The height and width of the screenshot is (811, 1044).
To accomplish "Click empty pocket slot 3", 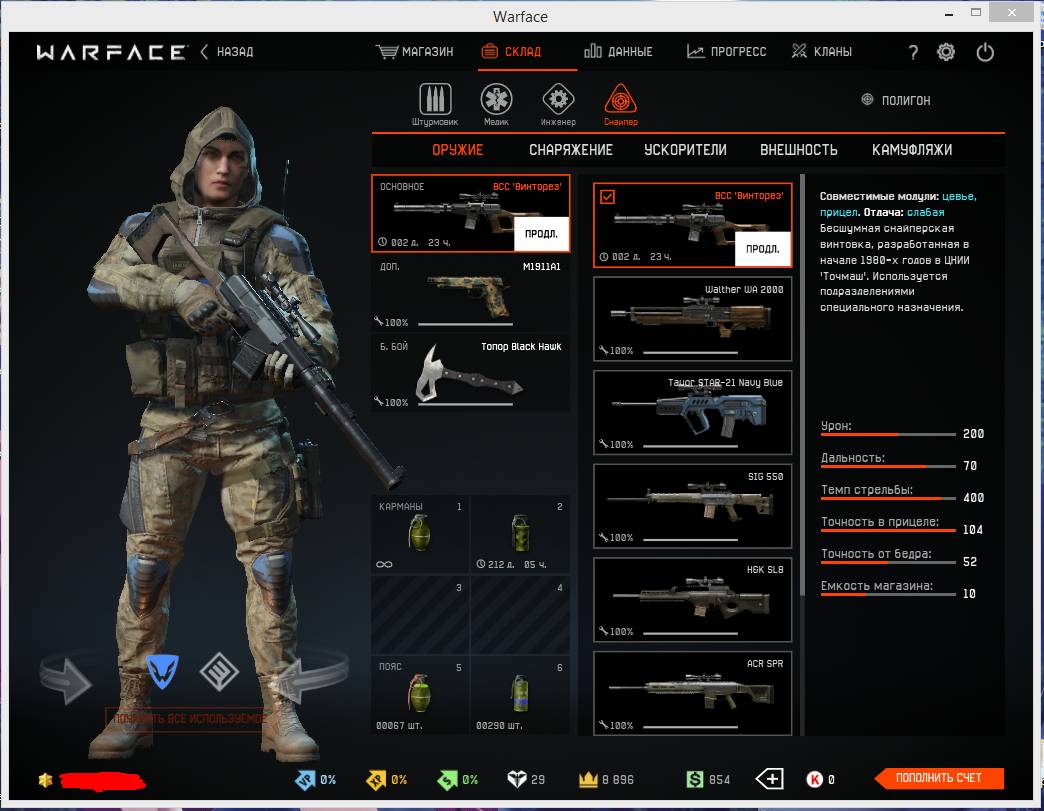I will (x=420, y=615).
